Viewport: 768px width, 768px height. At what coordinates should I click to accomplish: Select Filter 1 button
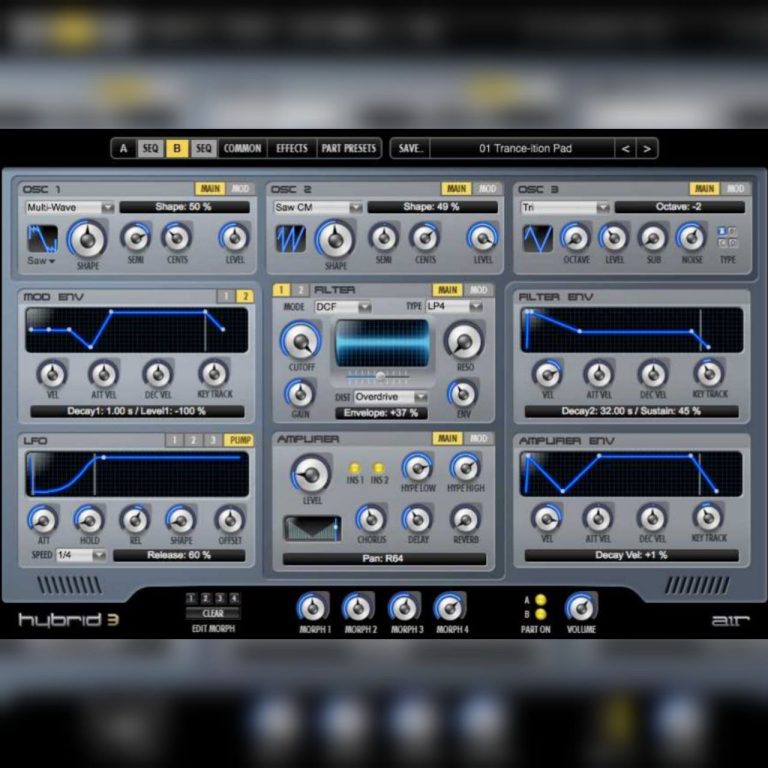281,290
